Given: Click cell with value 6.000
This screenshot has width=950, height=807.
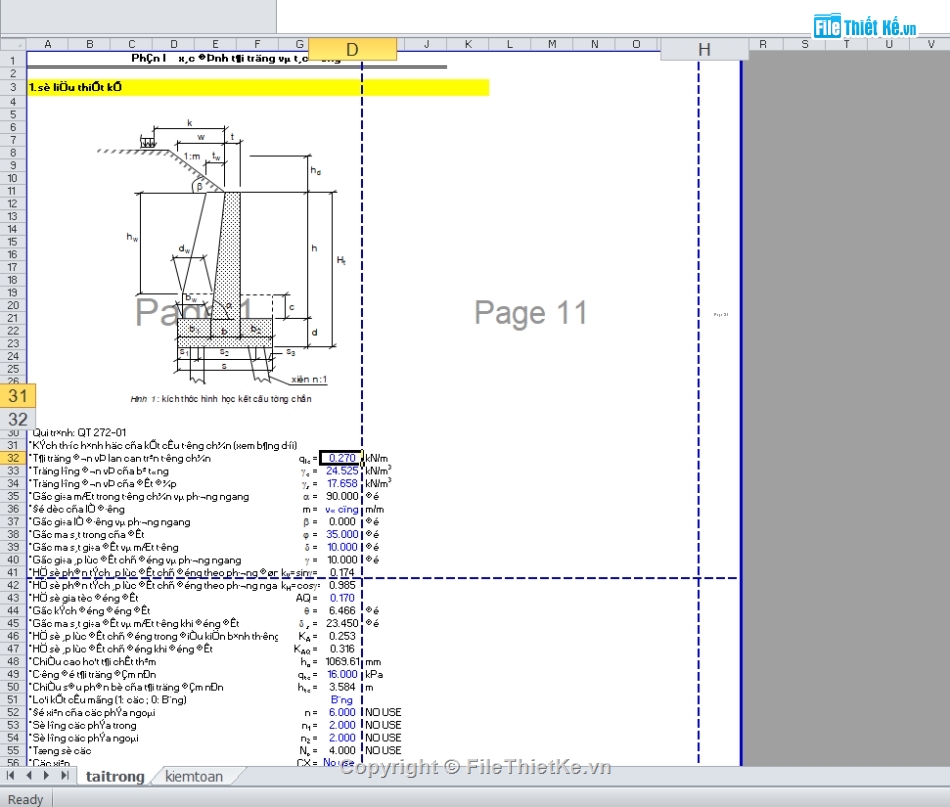Looking at the screenshot, I should click(340, 712).
